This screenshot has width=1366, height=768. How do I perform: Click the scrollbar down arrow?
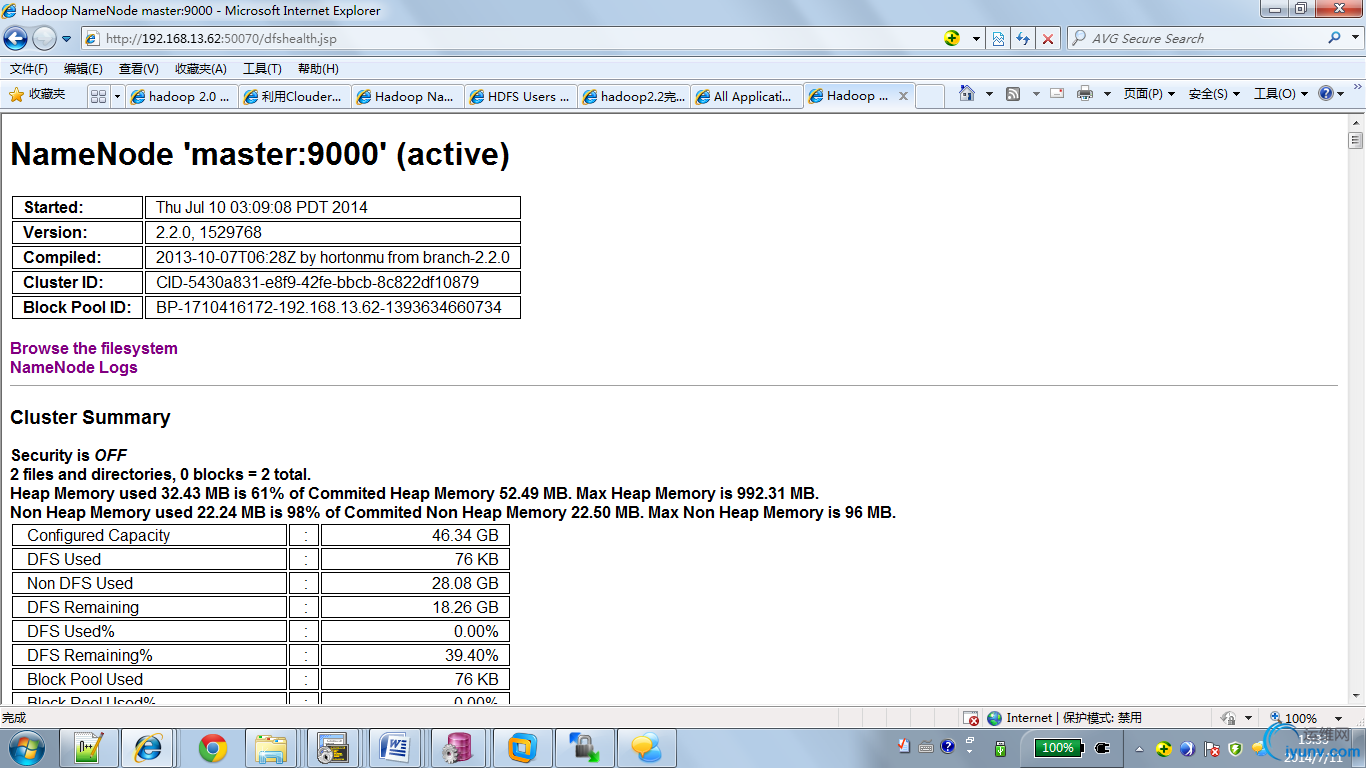(x=1356, y=698)
